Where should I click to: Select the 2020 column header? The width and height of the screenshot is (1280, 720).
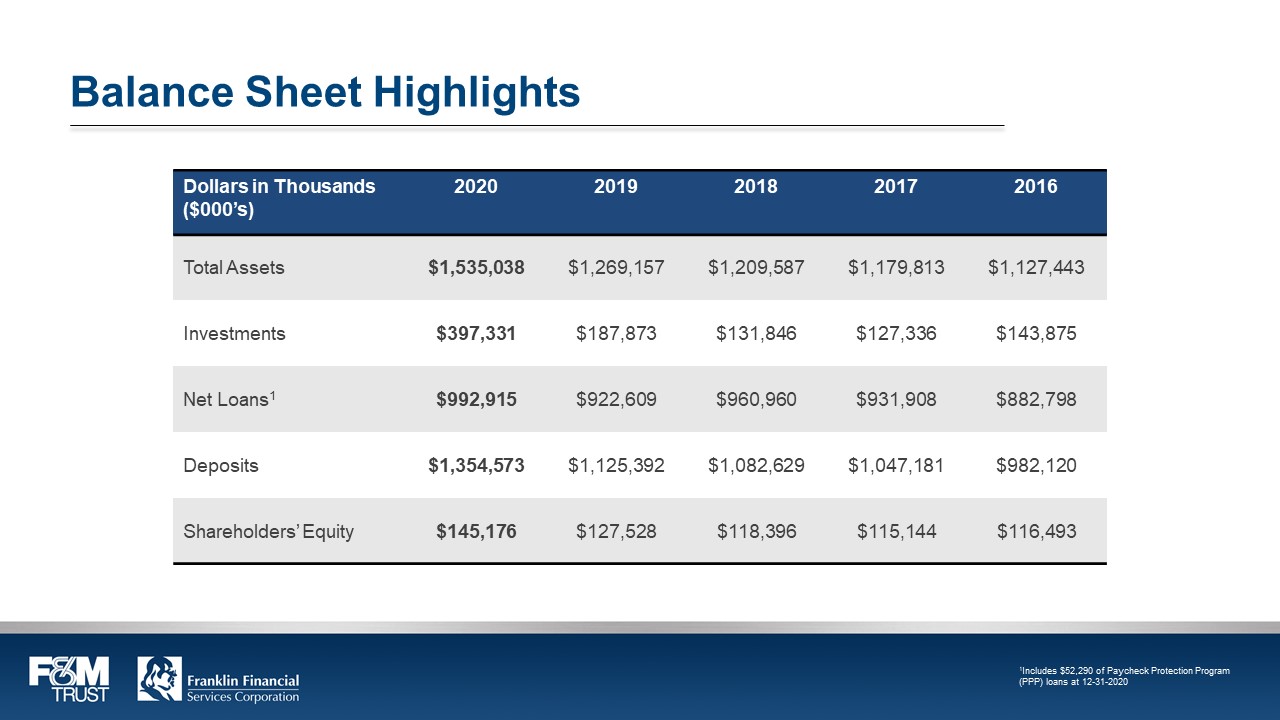point(476,187)
